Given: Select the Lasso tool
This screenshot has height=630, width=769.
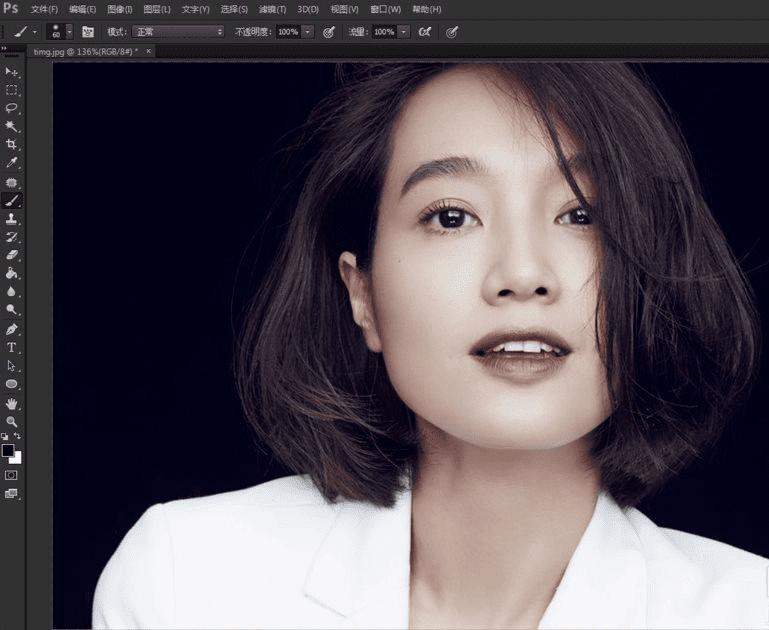Looking at the screenshot, I should pyautogui.click(x=12, y=108).
